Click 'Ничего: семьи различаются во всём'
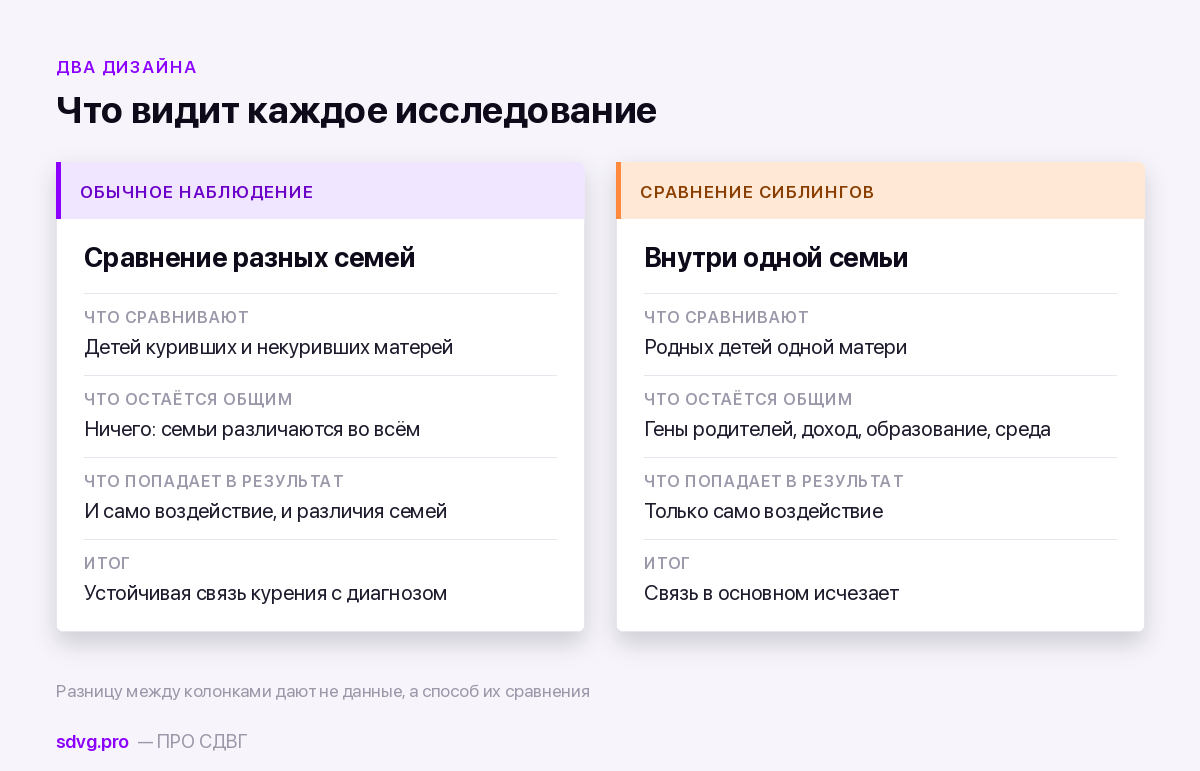1200x771 pixels. [x=252, y=429]
